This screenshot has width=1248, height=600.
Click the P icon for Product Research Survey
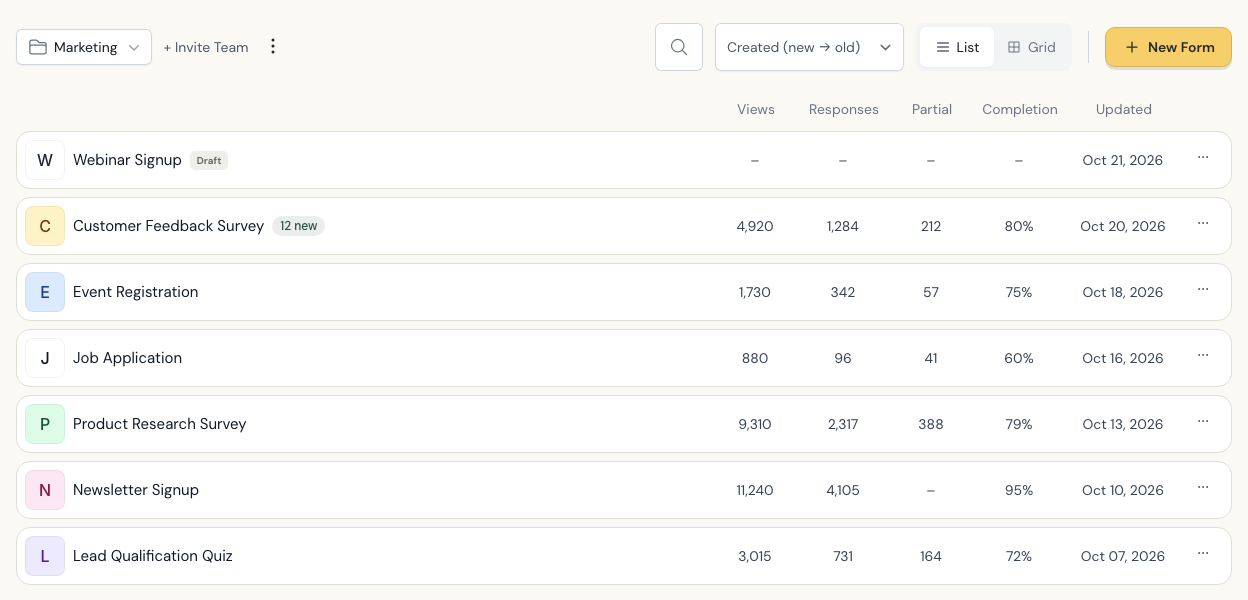[x=45, y=424]
